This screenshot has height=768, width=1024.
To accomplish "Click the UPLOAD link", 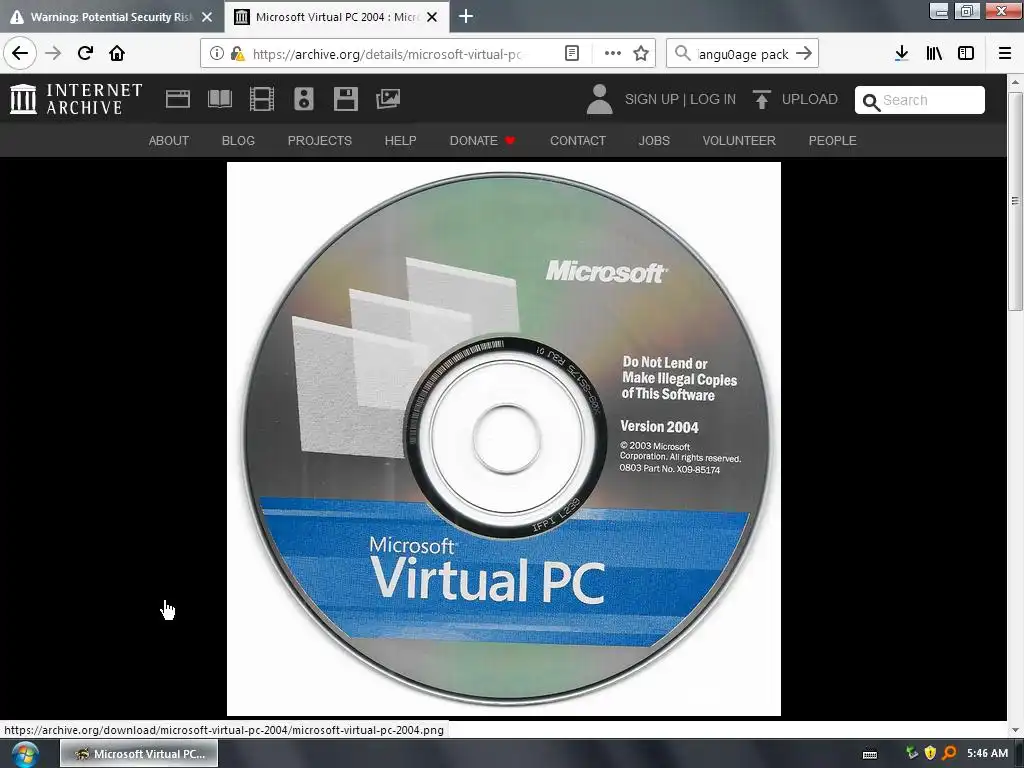I will 809,99.
